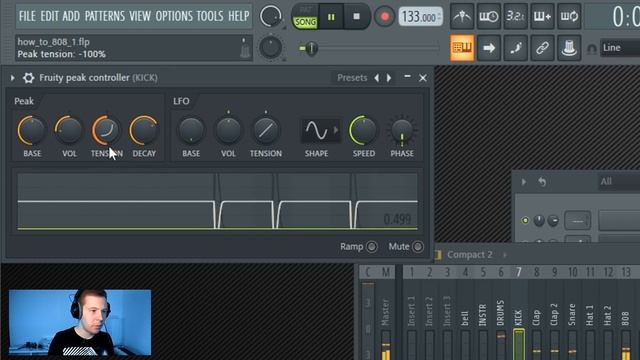Toggle wait for input before recording icon

(x=489, y=17)
